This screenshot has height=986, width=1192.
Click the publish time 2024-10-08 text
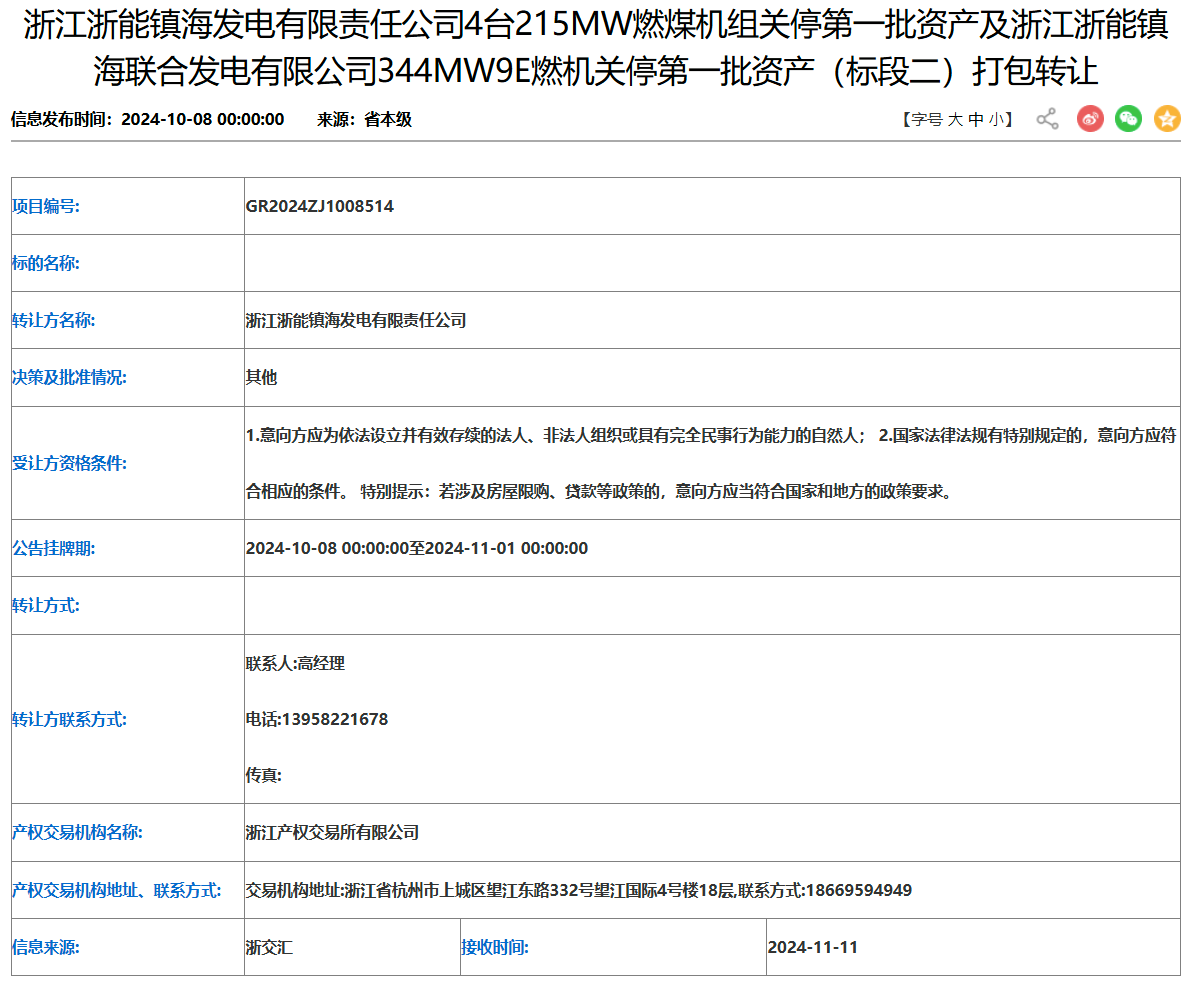pos(202,119)
